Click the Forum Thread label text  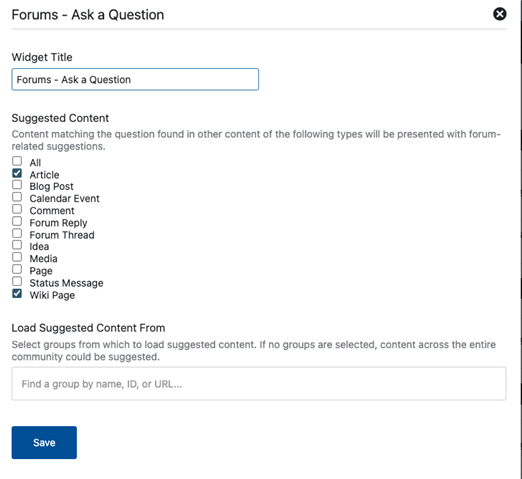pos(62,235)
